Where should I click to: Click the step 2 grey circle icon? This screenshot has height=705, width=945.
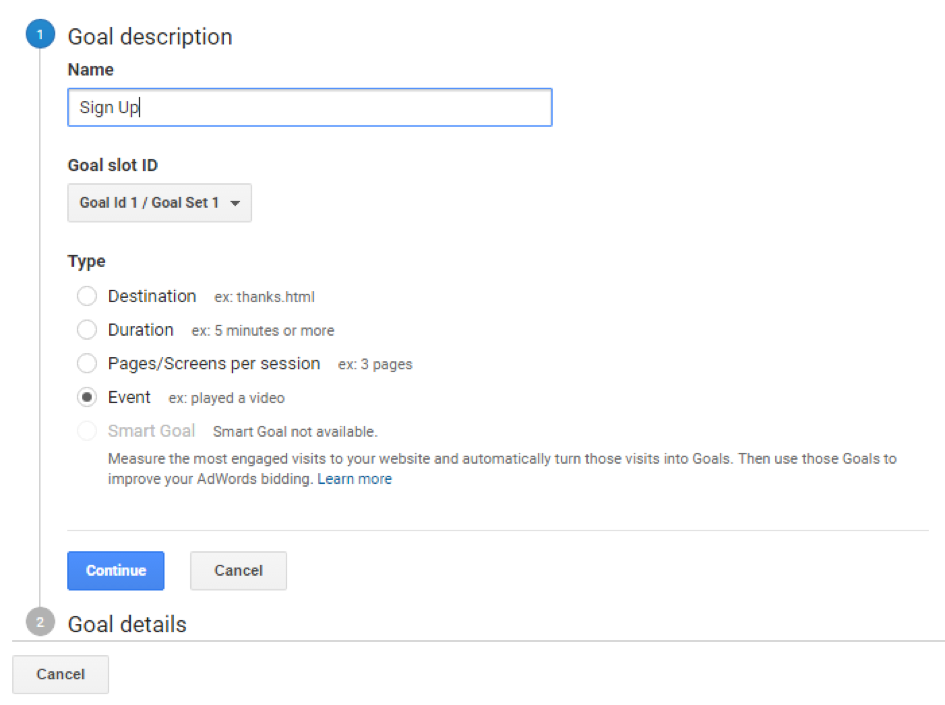(40, 622)
